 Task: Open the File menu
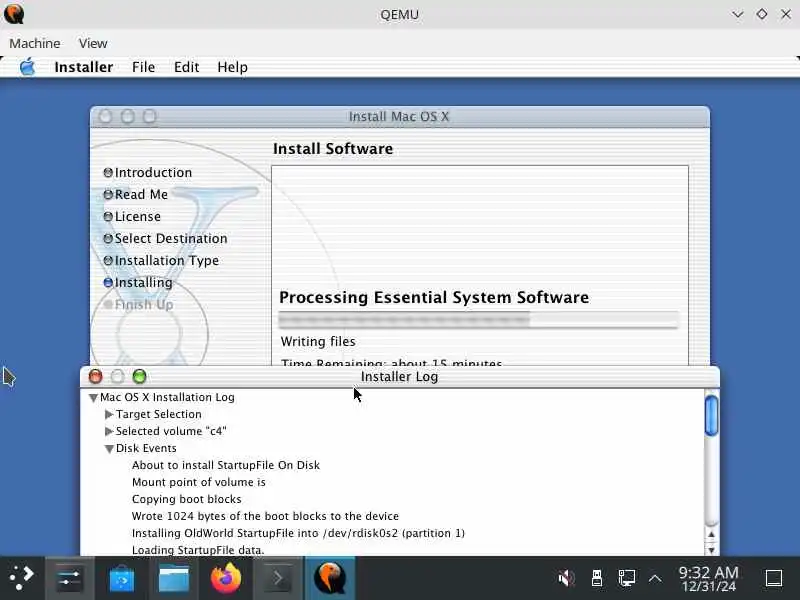pyautogui.click(x=143, y=67)
